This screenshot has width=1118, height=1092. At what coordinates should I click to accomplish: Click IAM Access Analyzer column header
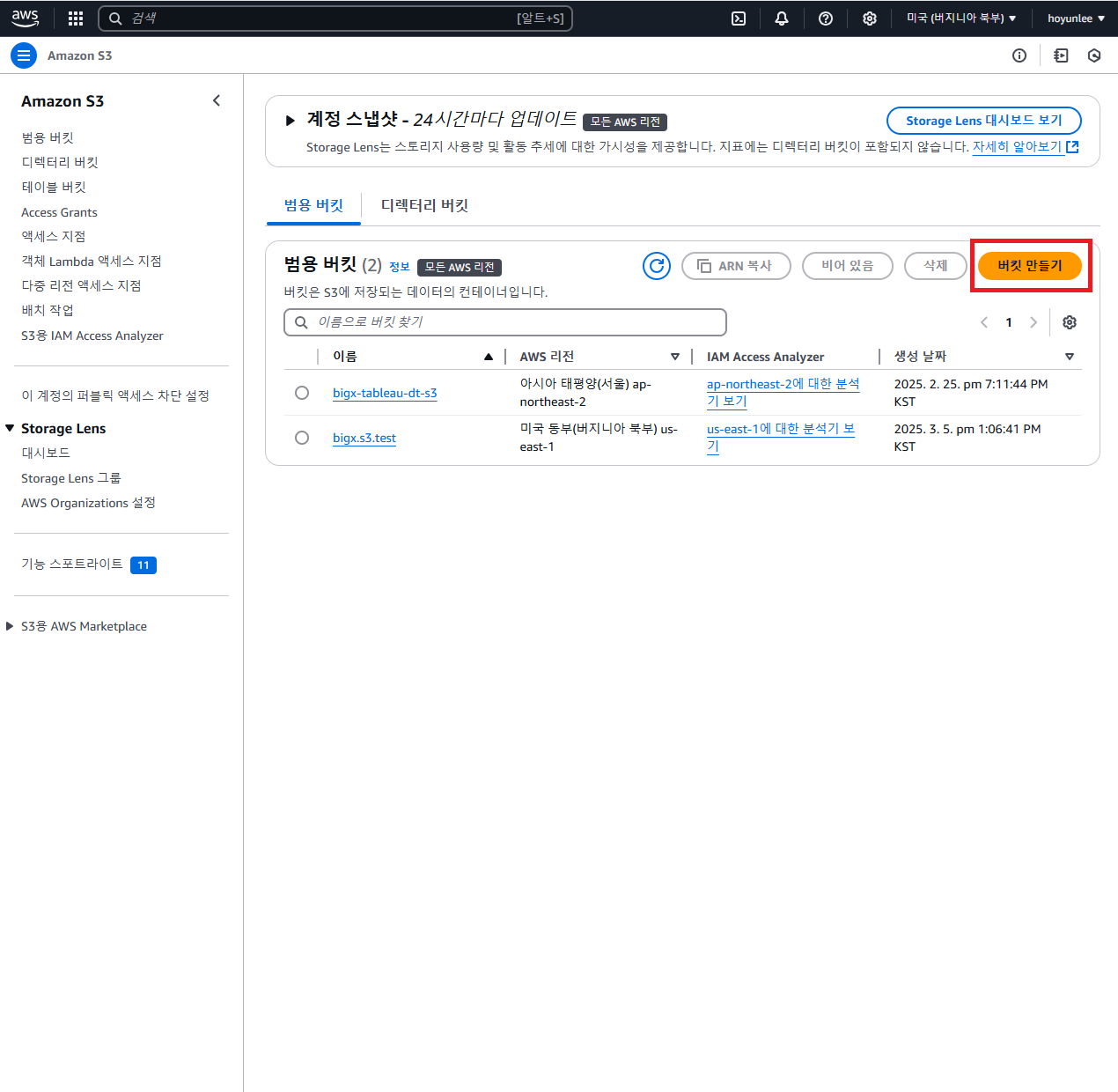pyautogui.click(x=765, y=357)
